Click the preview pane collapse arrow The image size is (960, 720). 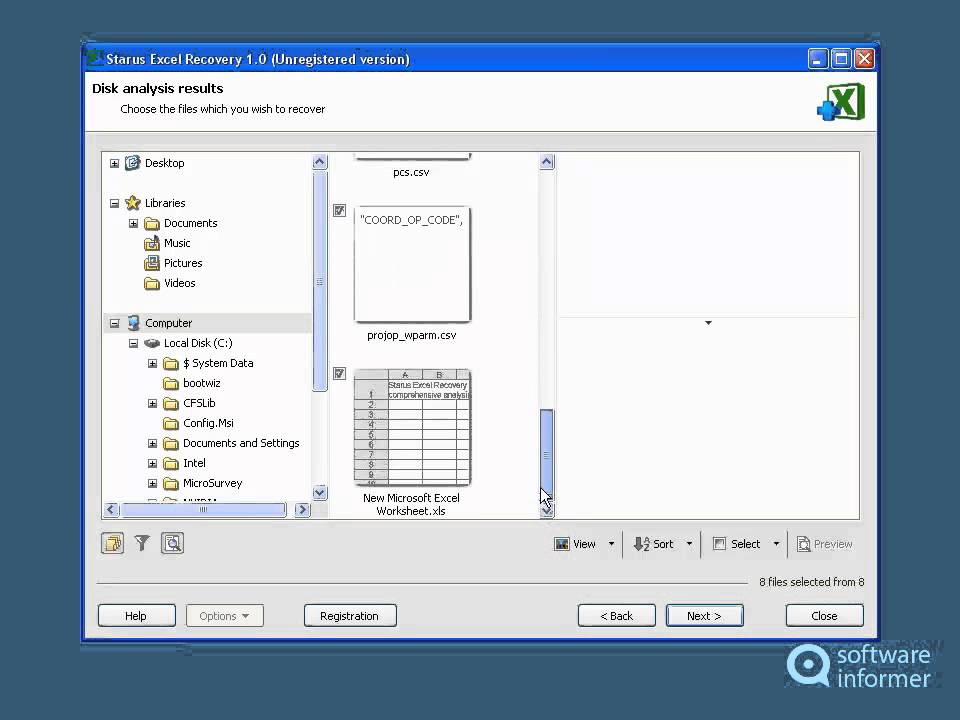tap(708, 323)
